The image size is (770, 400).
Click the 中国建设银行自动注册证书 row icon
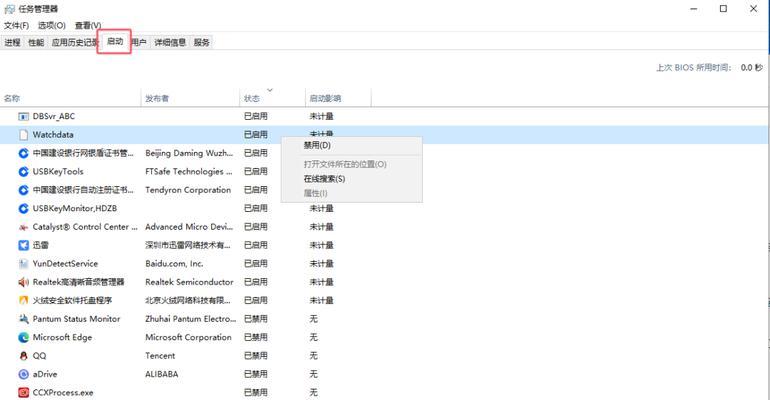(x=23, y=190)
